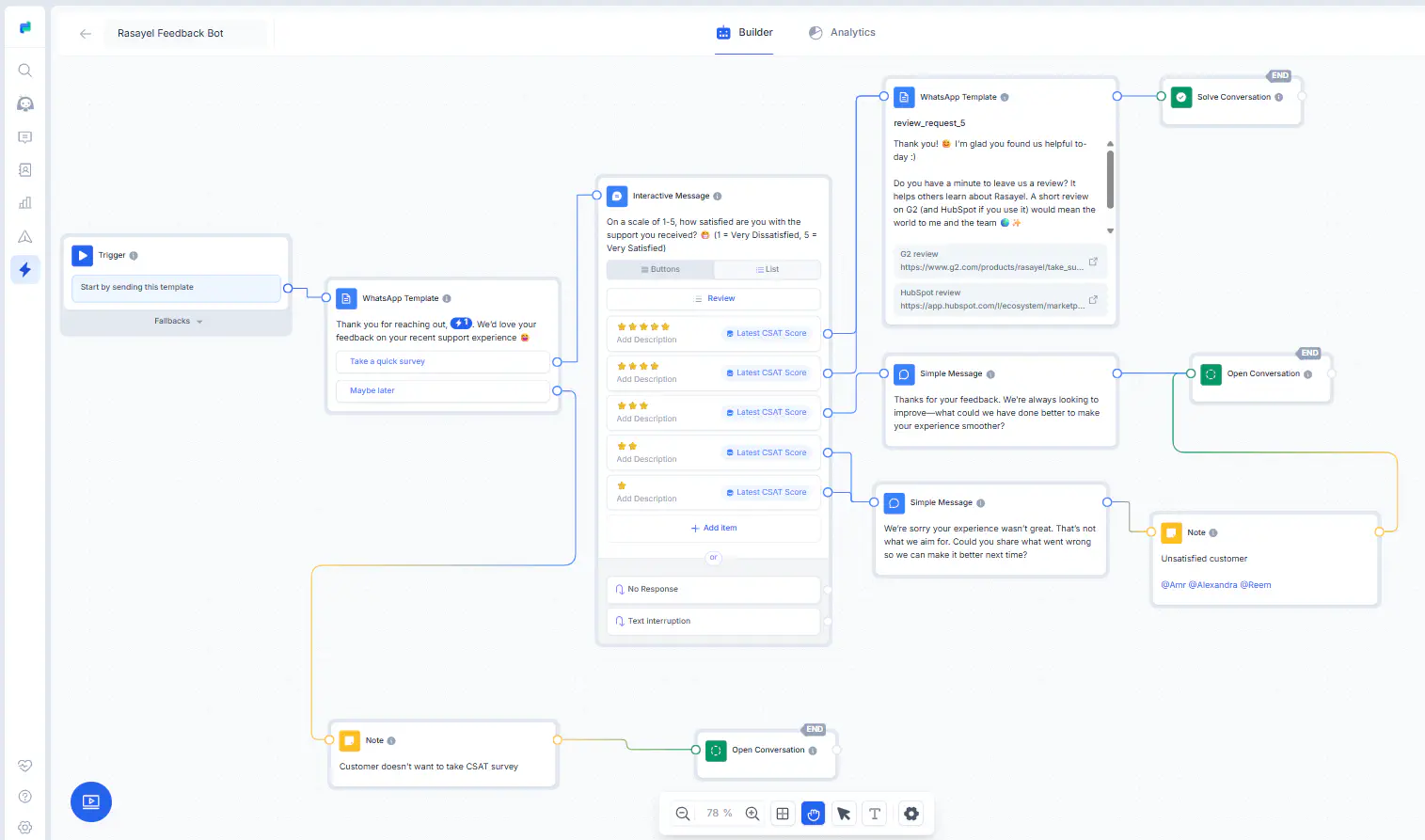
Task: Open external link icon for HubSpot review
Action: coord(1093,300)
